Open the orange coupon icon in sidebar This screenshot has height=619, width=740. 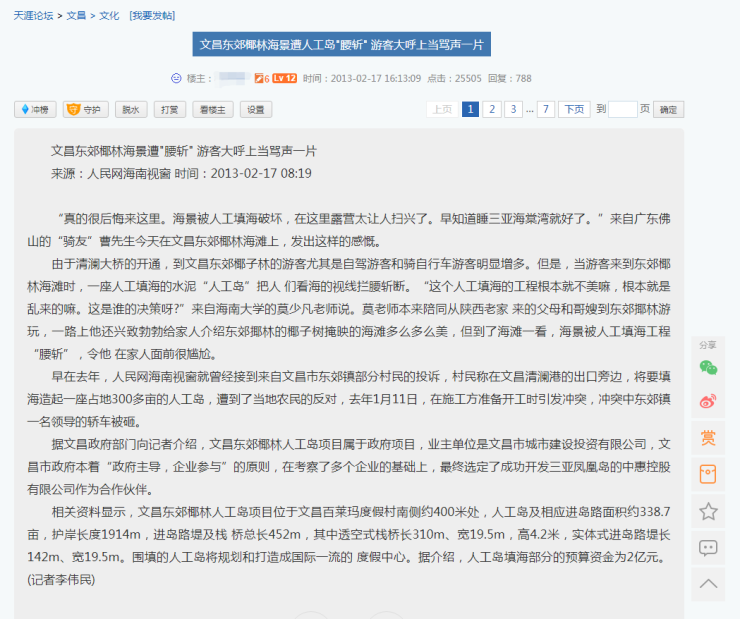click(708, 474)
